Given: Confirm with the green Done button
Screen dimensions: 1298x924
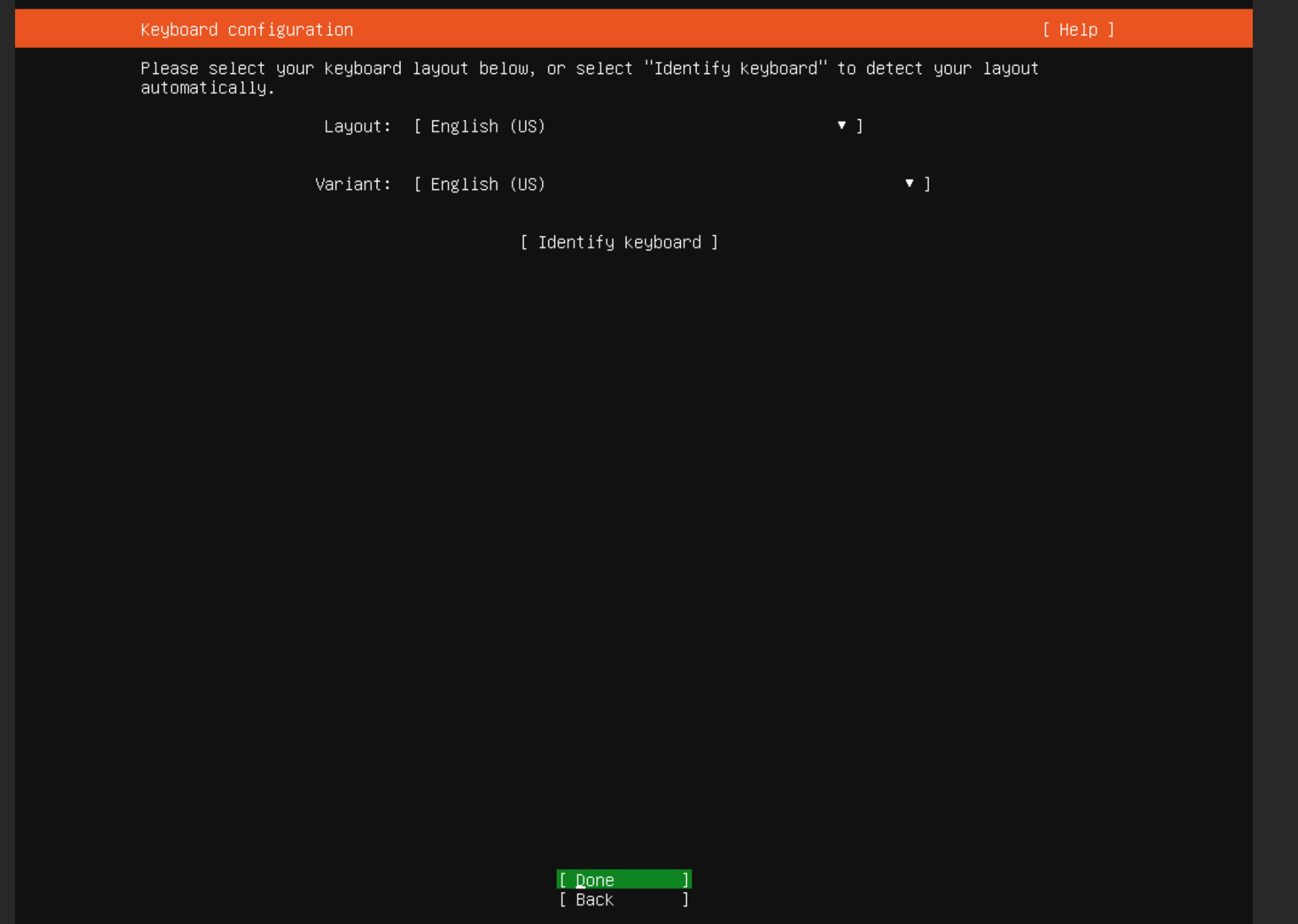Looking at the screenshot, I should 623,879.
